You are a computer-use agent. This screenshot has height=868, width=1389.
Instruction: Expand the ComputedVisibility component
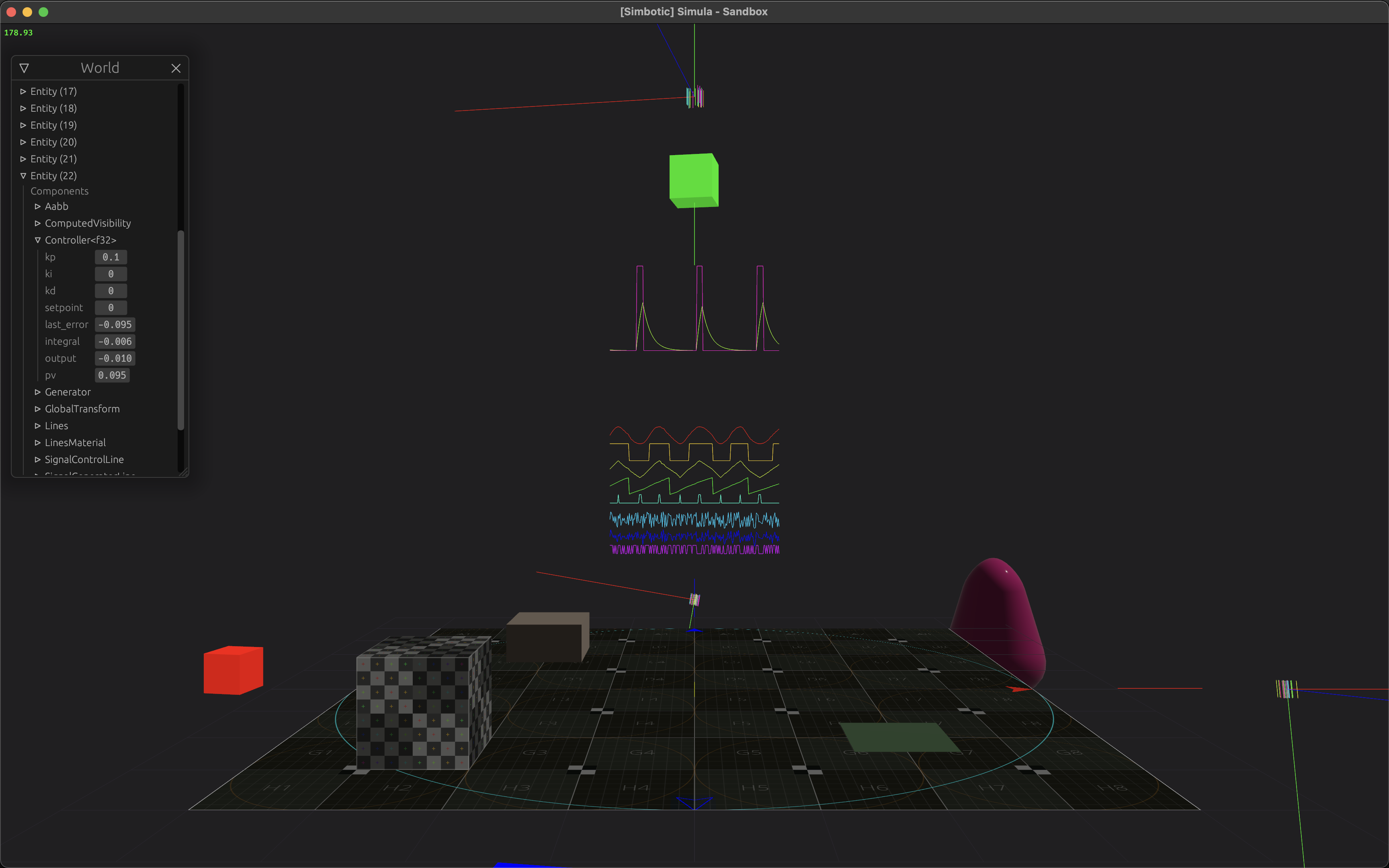click(37, 223)
